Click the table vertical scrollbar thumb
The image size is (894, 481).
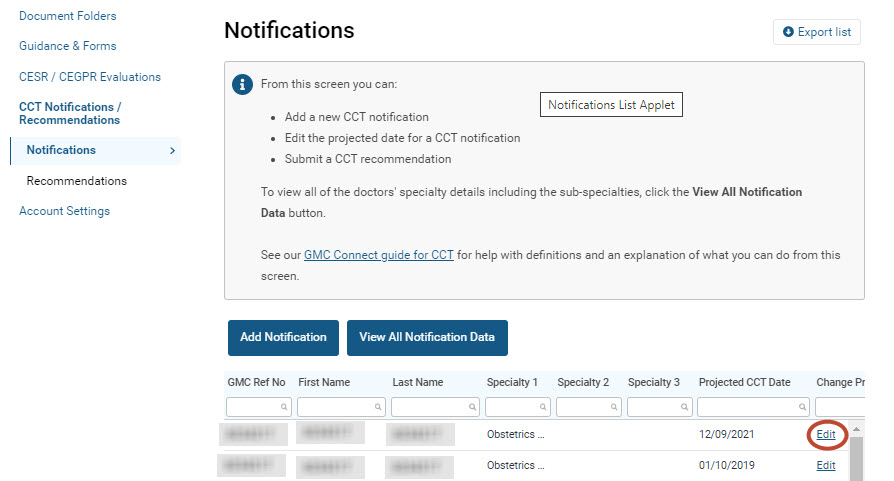[x=856, y=459]
